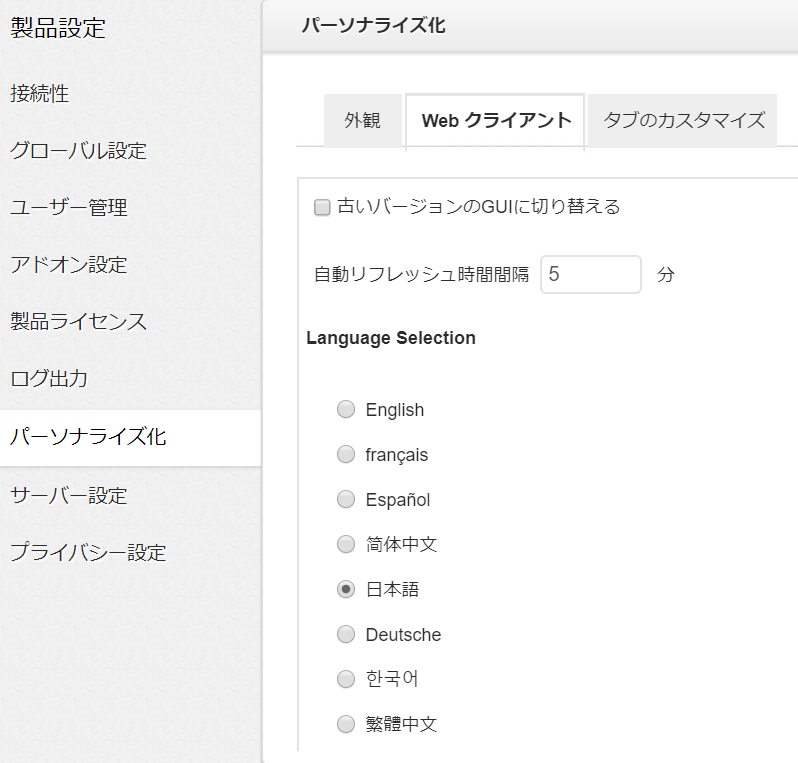Enable 古いバージョンのGUIに切り替える checkbox

coord(322,207)
